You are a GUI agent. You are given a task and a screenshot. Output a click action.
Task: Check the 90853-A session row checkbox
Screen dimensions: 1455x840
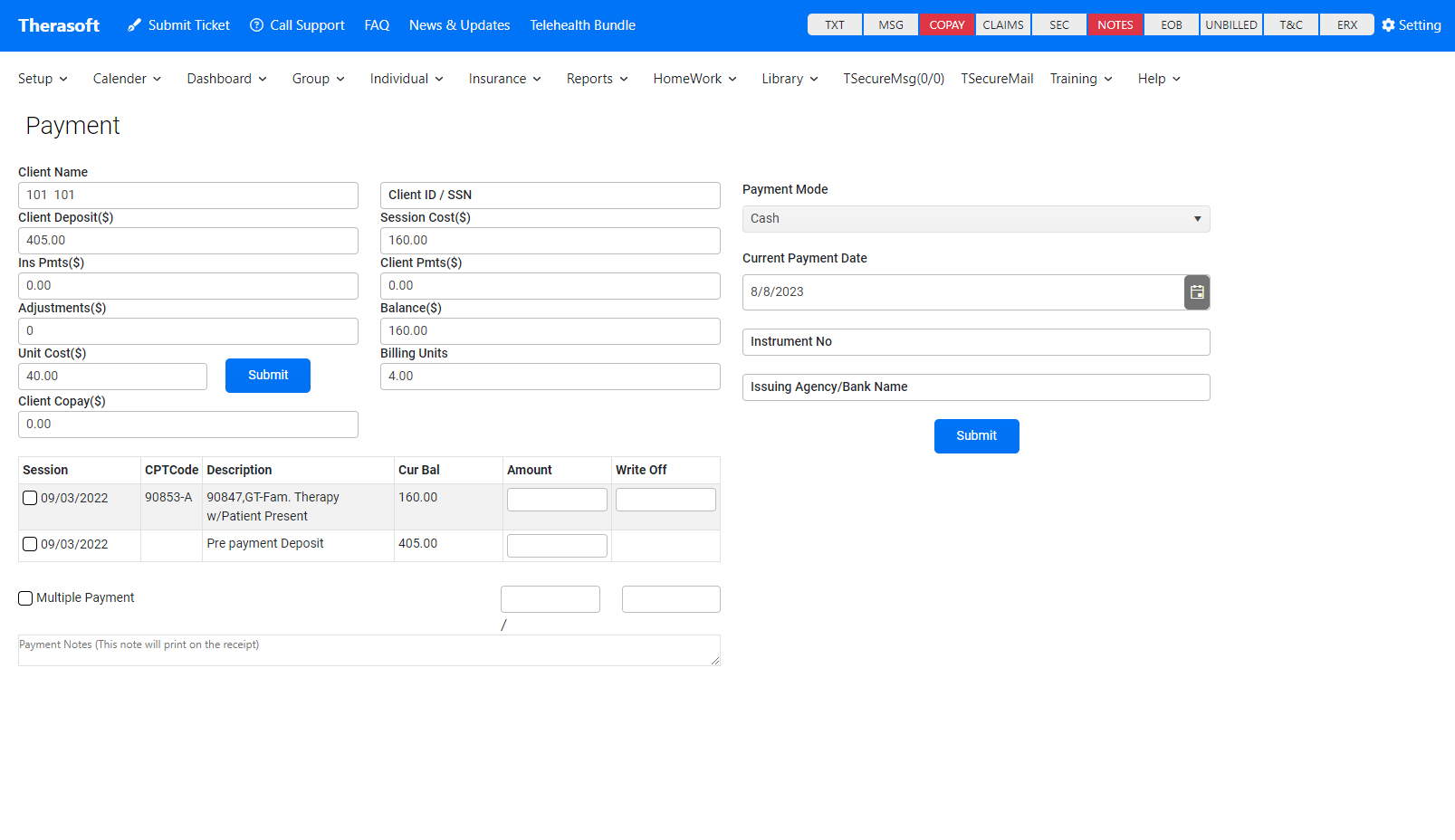[30, 498]
